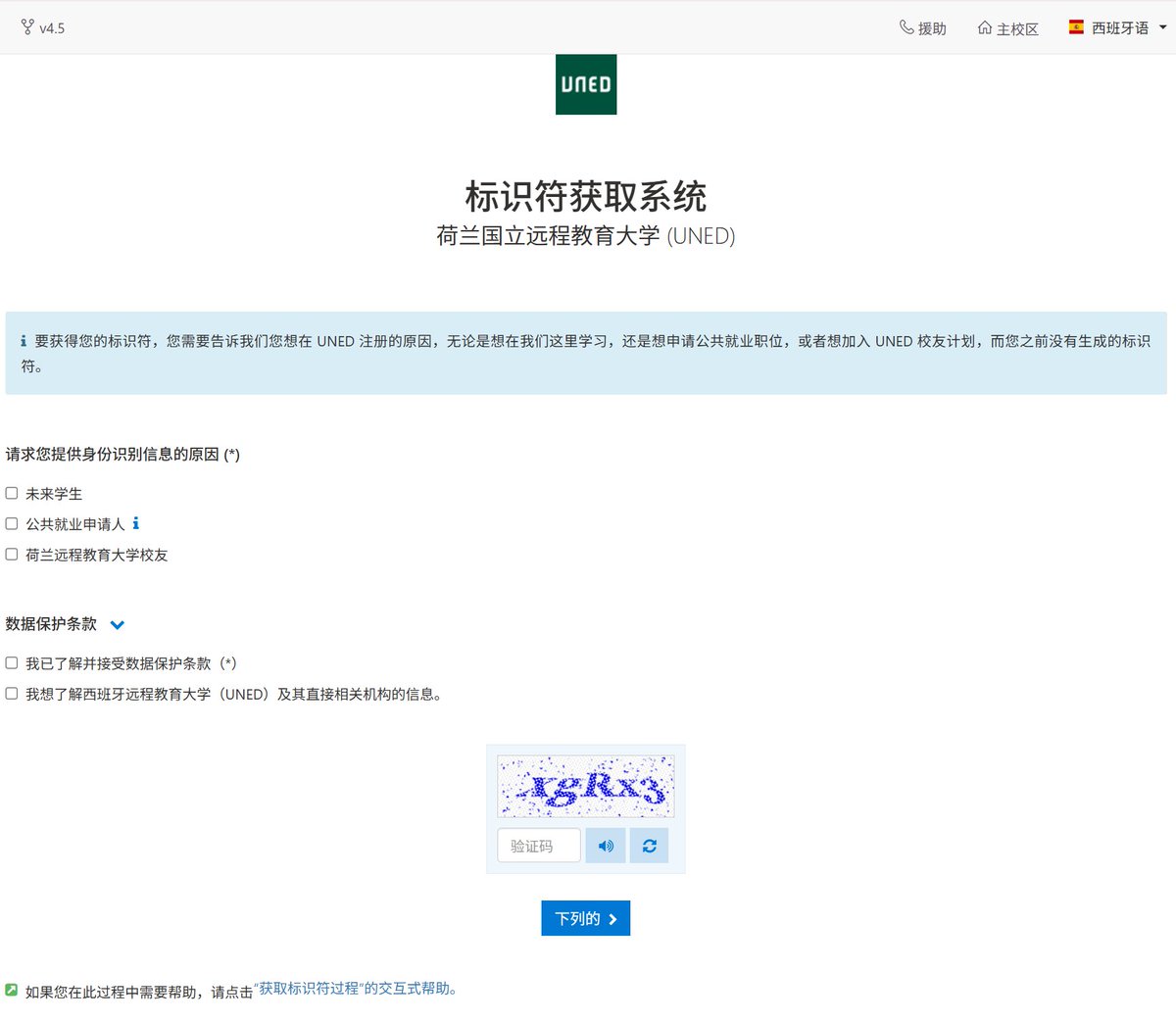Click info icon next to 公共就业申请人
Image resolution: width=1176 pixels, height=1022 pixels.
click(x=136, y=523)
